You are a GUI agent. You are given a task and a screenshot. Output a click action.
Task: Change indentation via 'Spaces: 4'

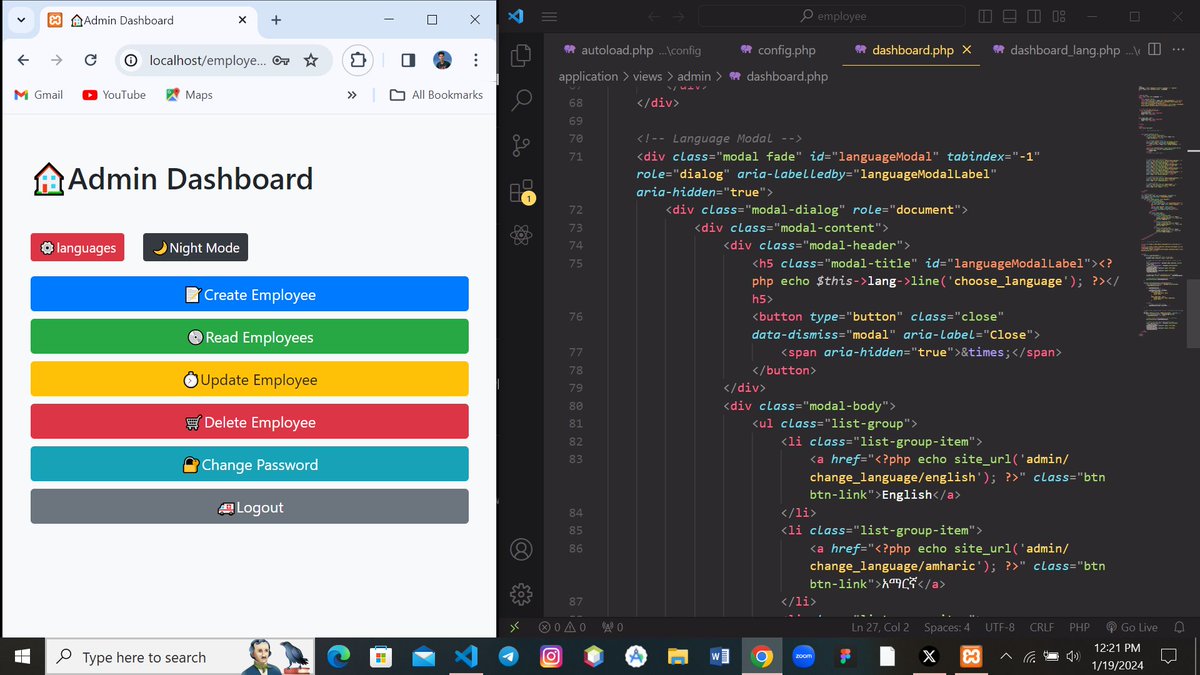[x=946, y=627]
